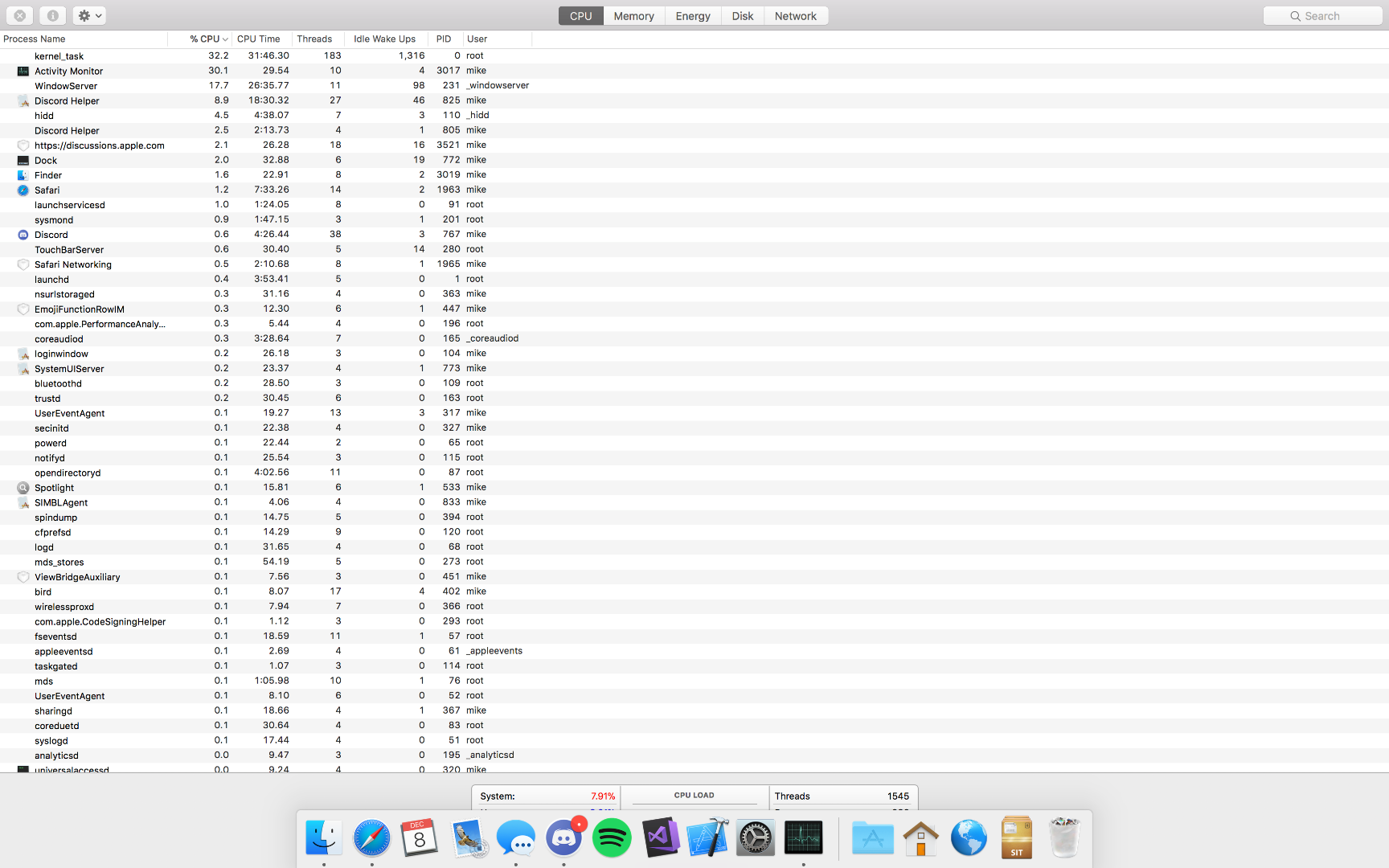Open Spotify from the Dock

pos(612,838)
